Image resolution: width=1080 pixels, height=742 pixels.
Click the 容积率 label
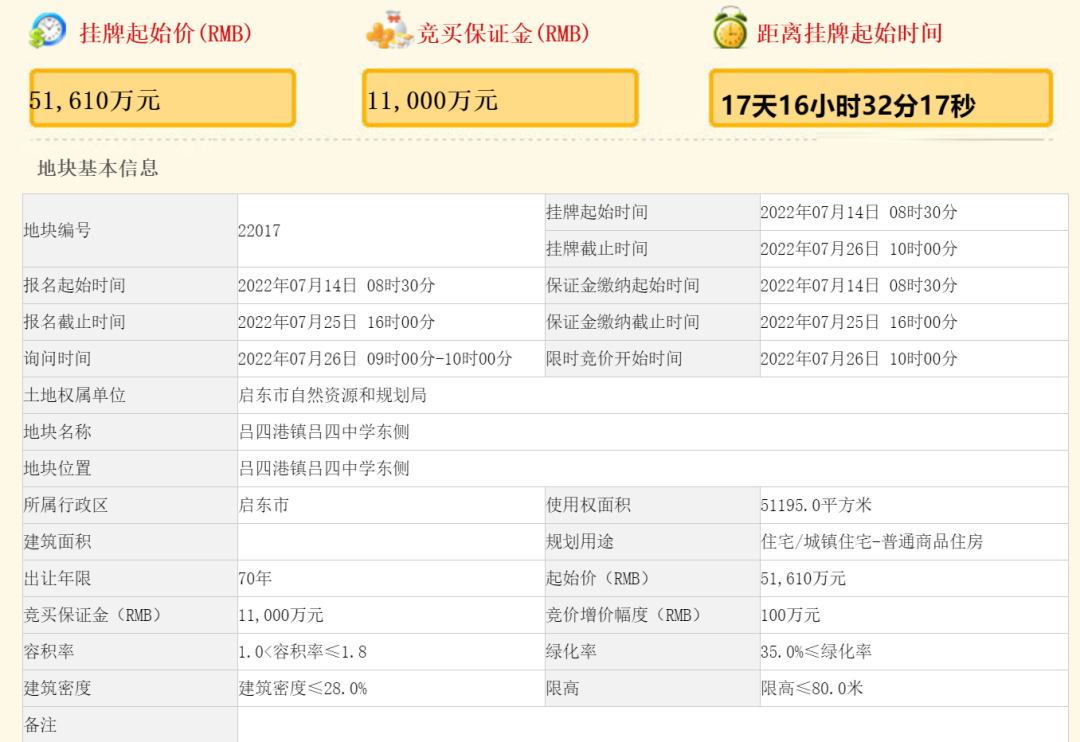(48, 651)
